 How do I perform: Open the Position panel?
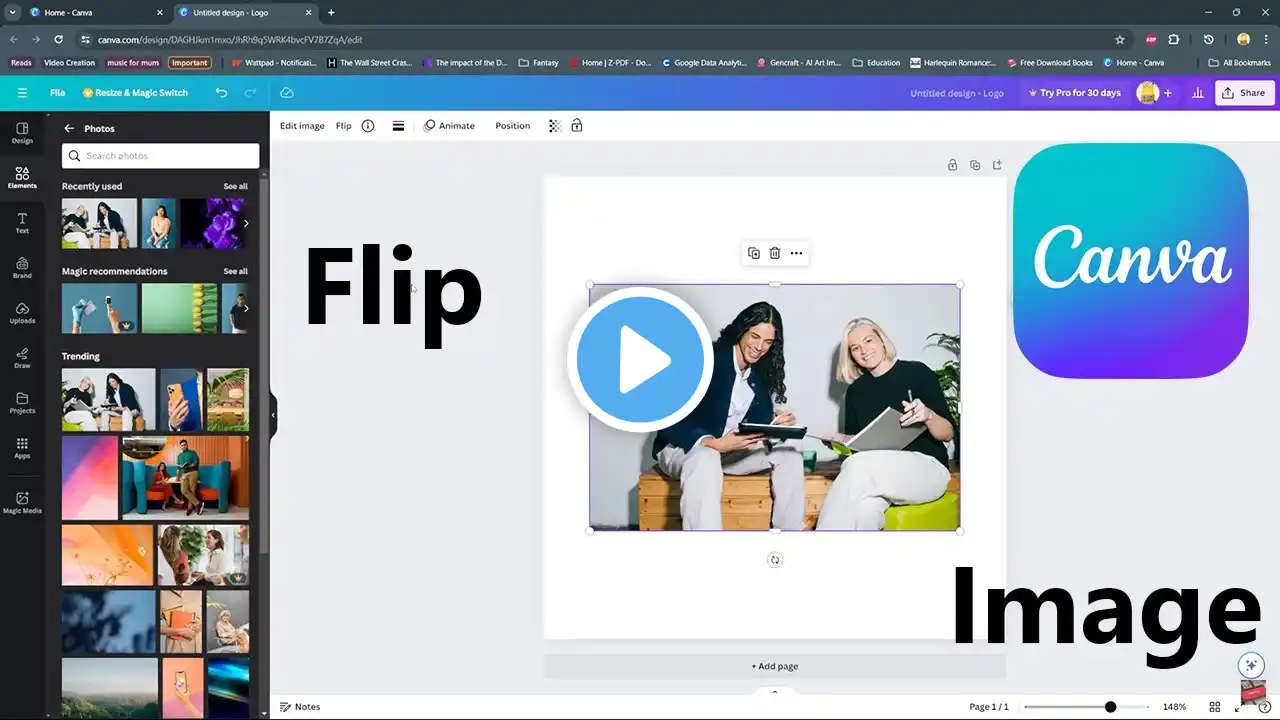513,126
